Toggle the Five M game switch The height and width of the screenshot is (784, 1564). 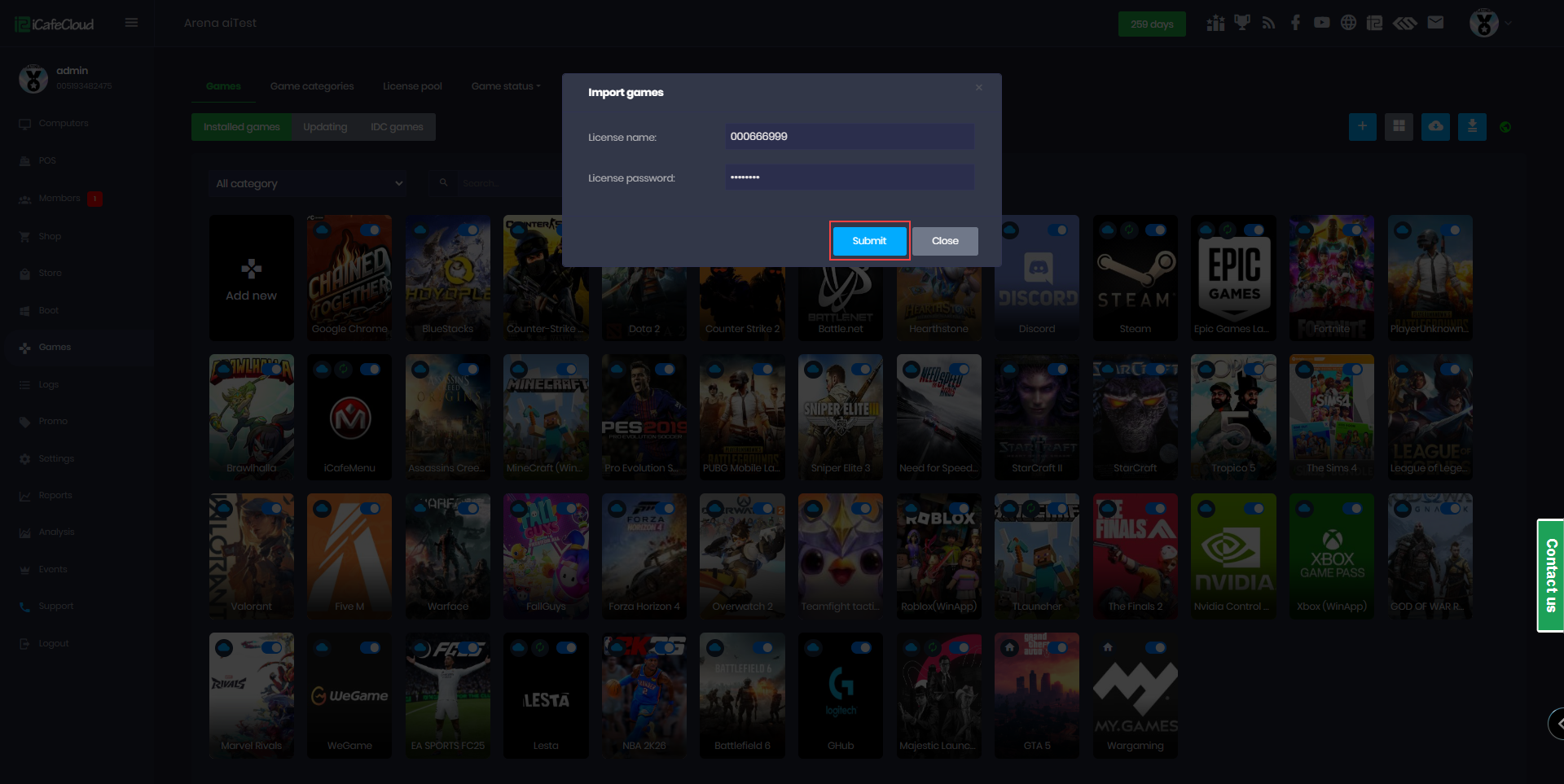pos(370,509)
